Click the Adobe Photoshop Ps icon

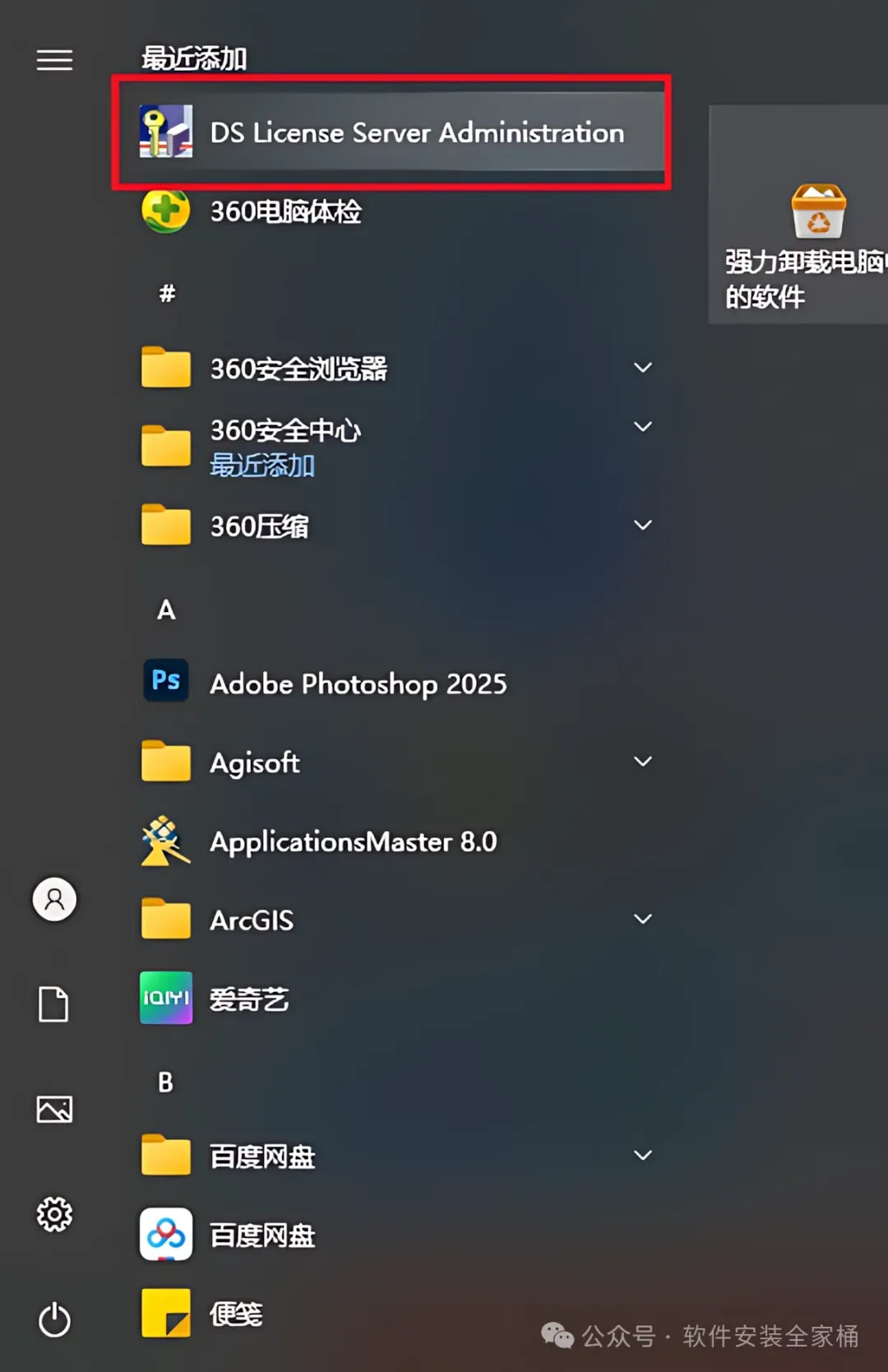point(166,680)
